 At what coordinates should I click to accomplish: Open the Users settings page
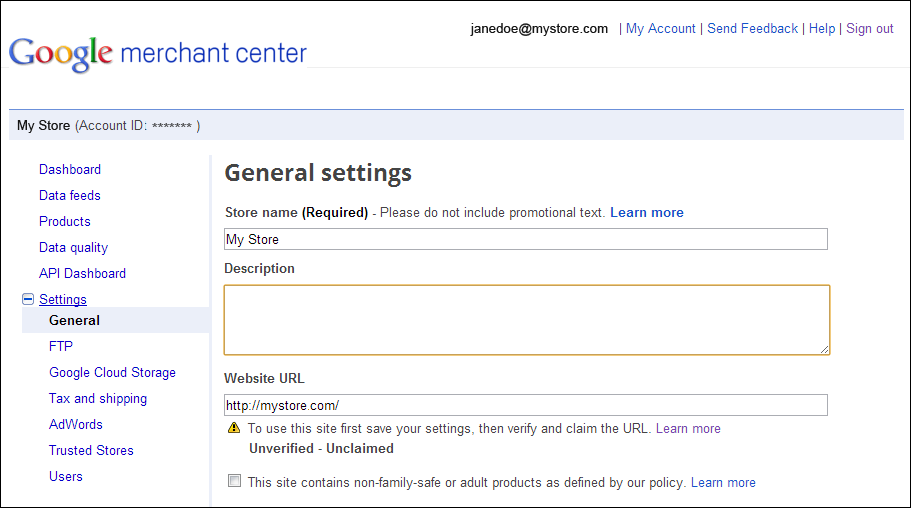tap(66, 477)
